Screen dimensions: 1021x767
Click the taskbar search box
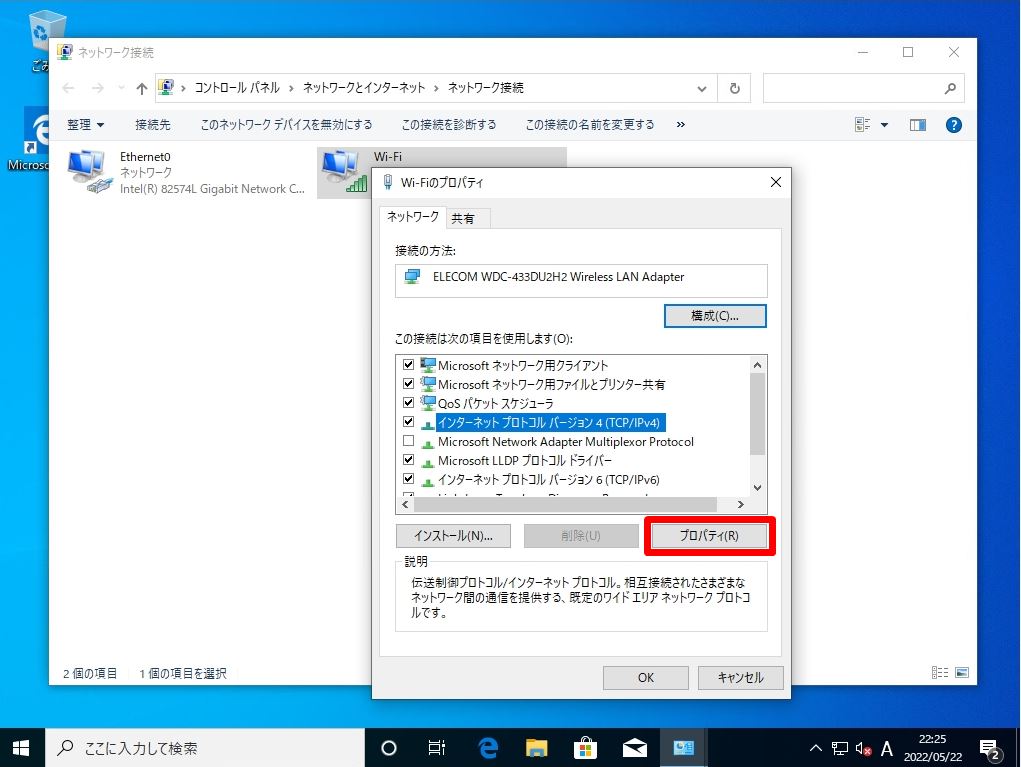[x=205, y=748]
